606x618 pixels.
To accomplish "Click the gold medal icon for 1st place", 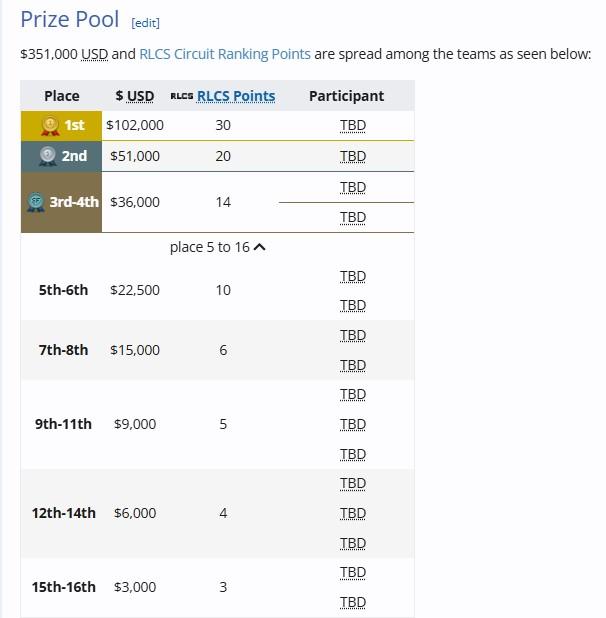I will pos(50,126).
